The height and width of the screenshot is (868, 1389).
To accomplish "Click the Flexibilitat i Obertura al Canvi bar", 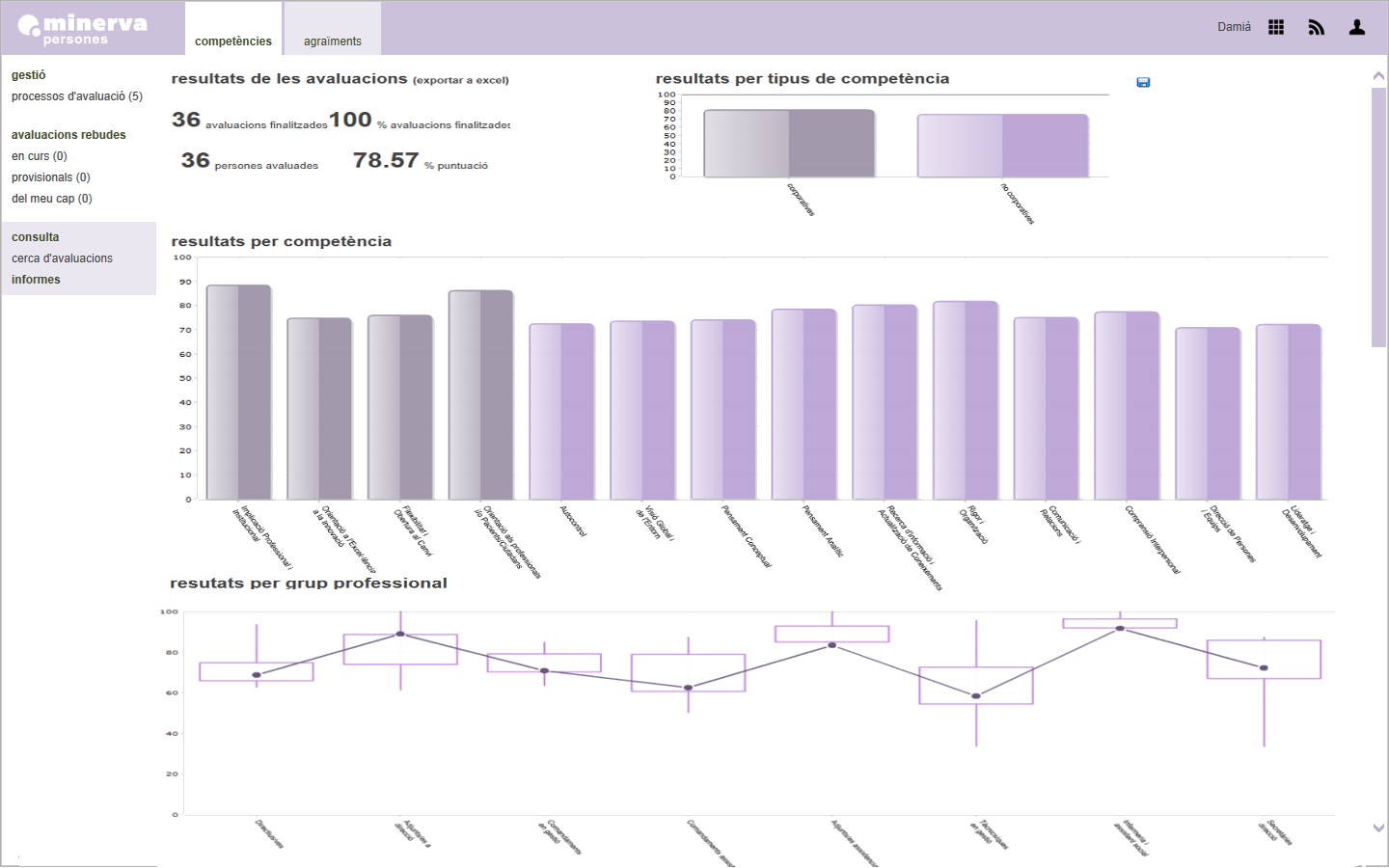I will point(400,407).
